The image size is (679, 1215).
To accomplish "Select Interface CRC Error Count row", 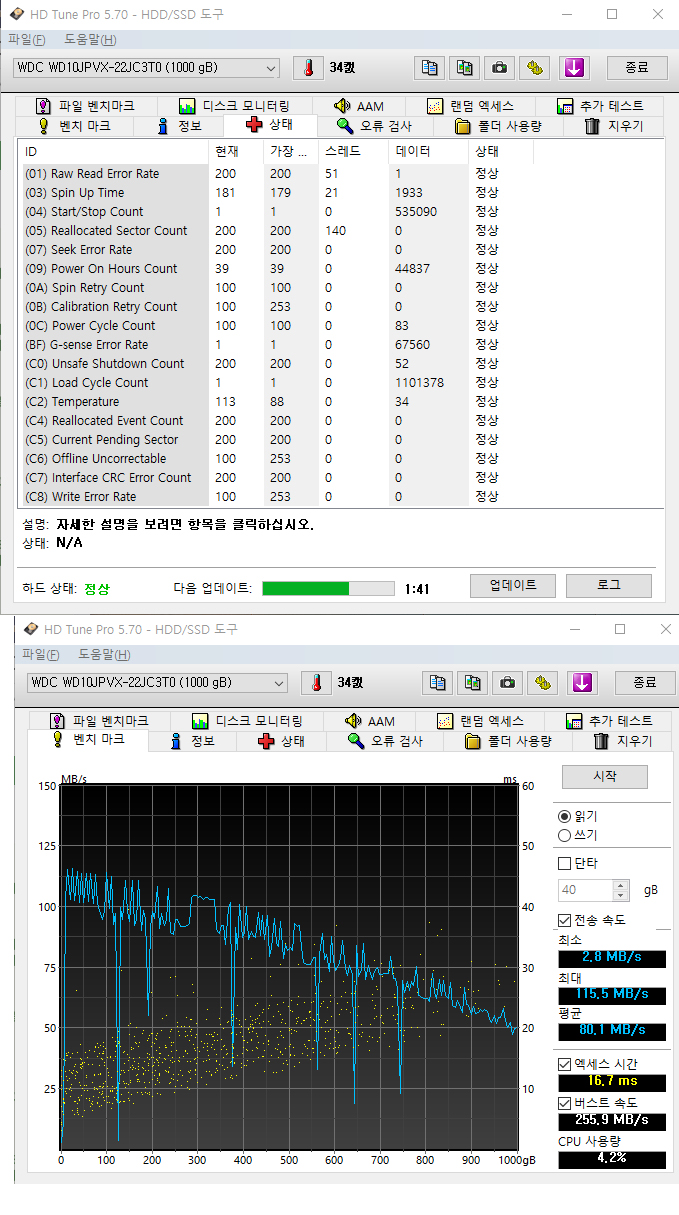I will point(276,478).
